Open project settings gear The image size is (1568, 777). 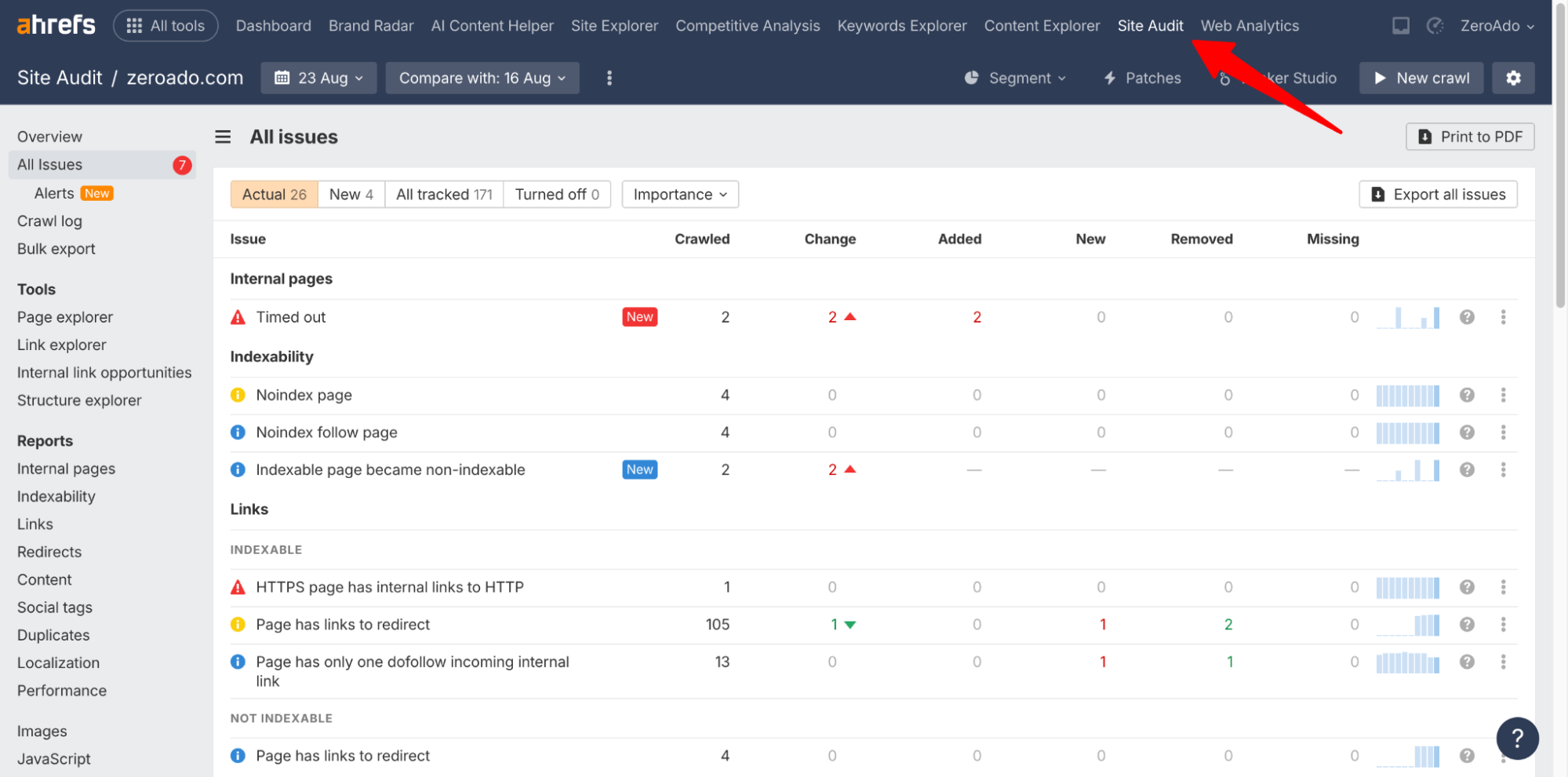[x=1513, y=78]
